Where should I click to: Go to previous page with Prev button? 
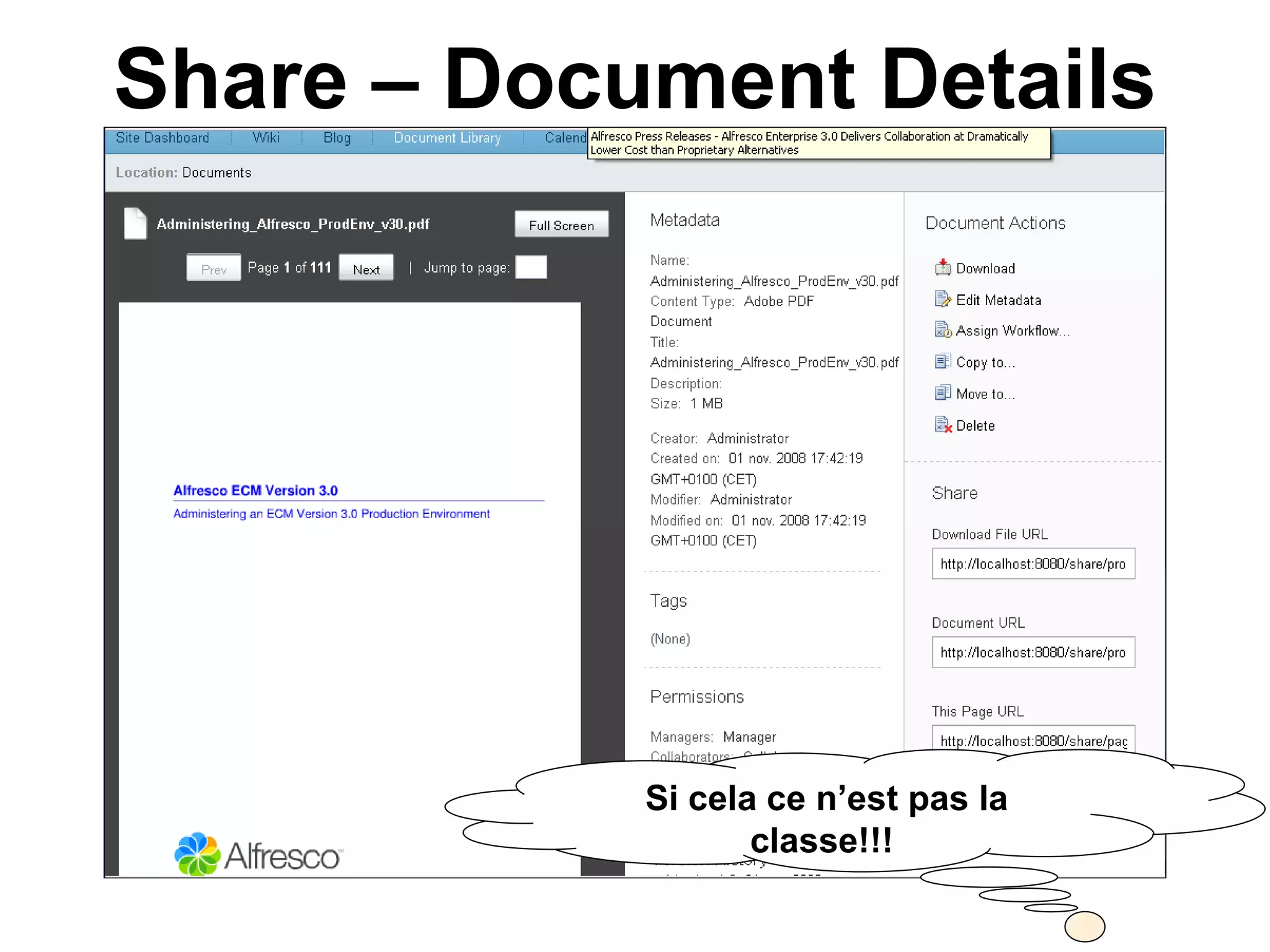coord(214,268)
